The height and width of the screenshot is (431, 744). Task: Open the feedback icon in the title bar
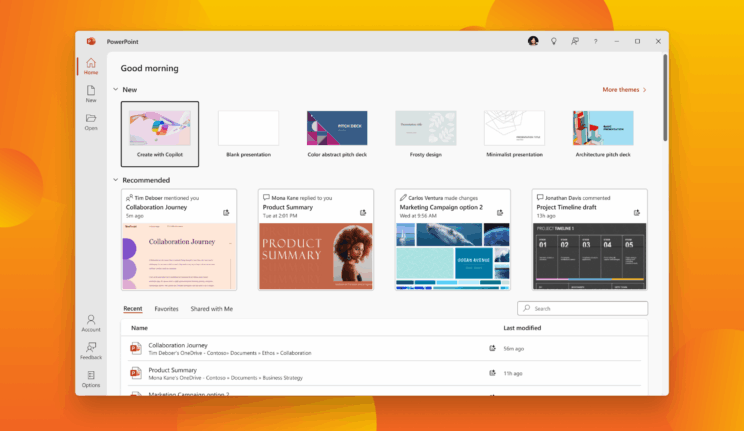pos(575,41)
